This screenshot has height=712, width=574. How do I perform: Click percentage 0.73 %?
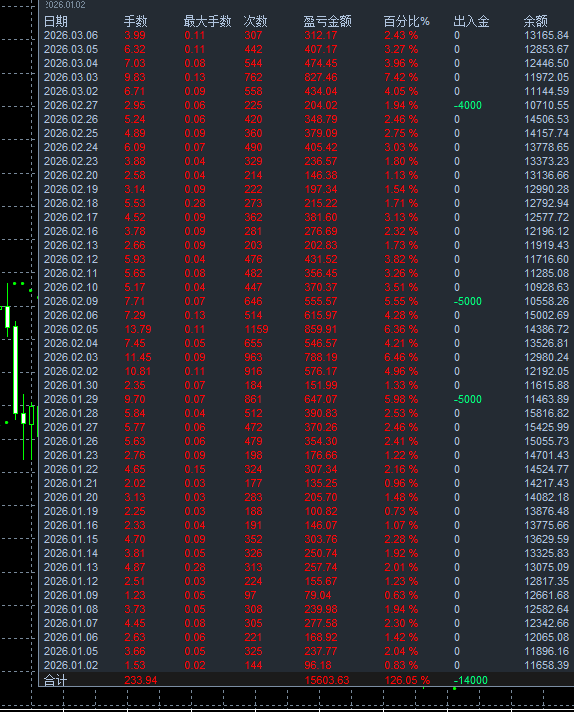click(401, 511)
